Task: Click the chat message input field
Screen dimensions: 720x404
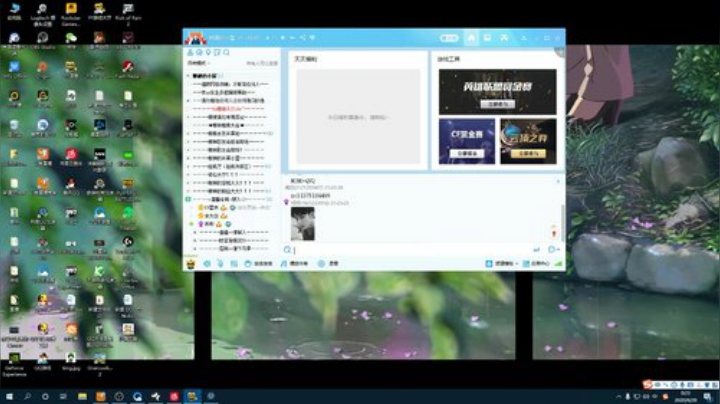Action: click(x=411, y=250)
